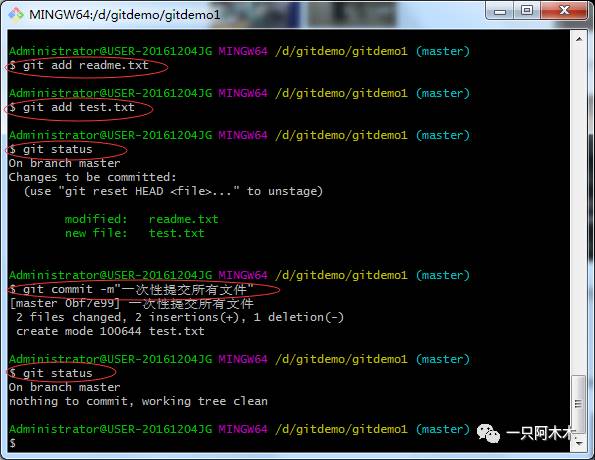Click the 'git add test.txt' command line
The height and width of the screenshot is (460, 595).
pyautogui.click(x=72, y=107)
